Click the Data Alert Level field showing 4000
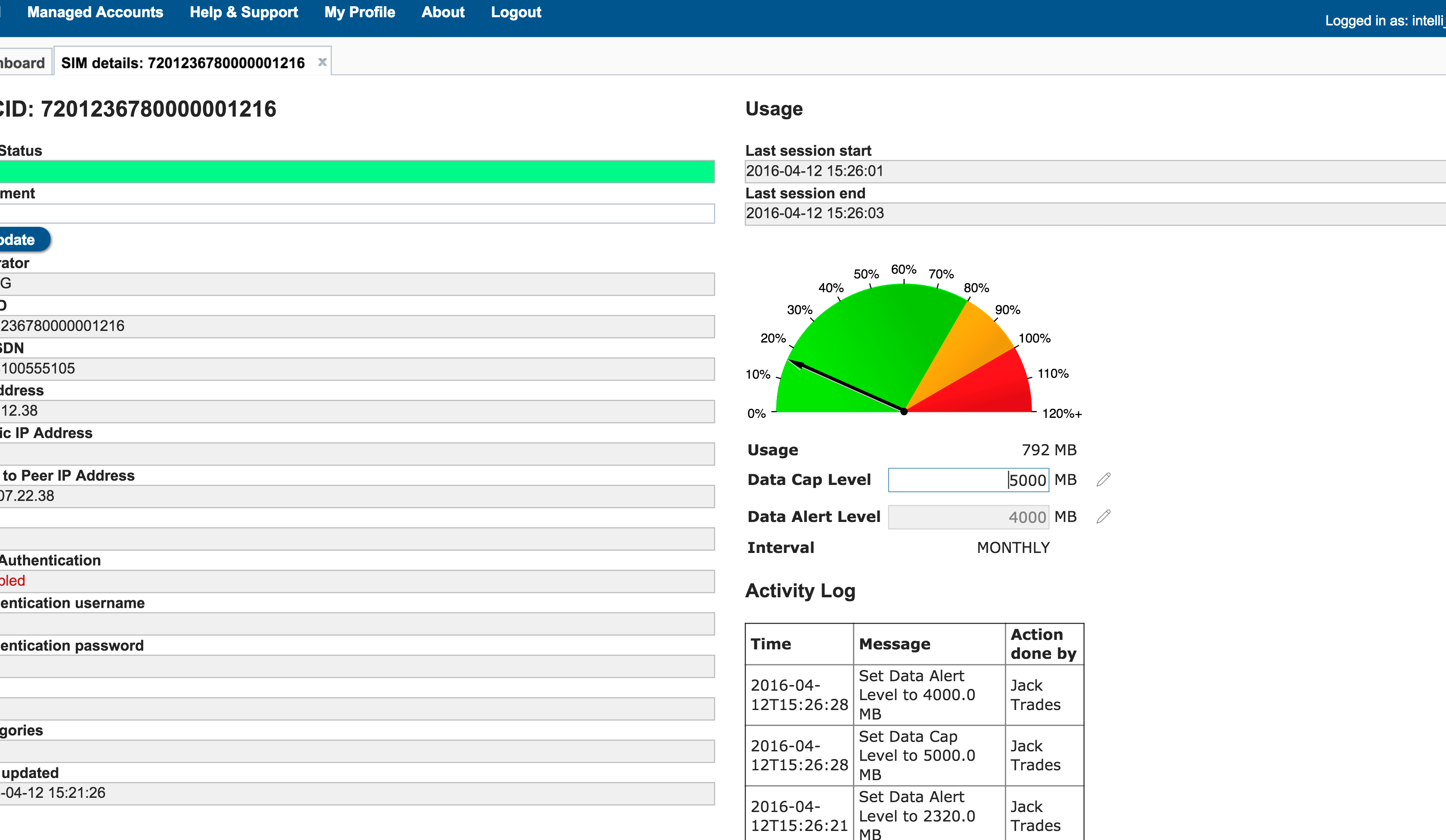 point(969,517)
